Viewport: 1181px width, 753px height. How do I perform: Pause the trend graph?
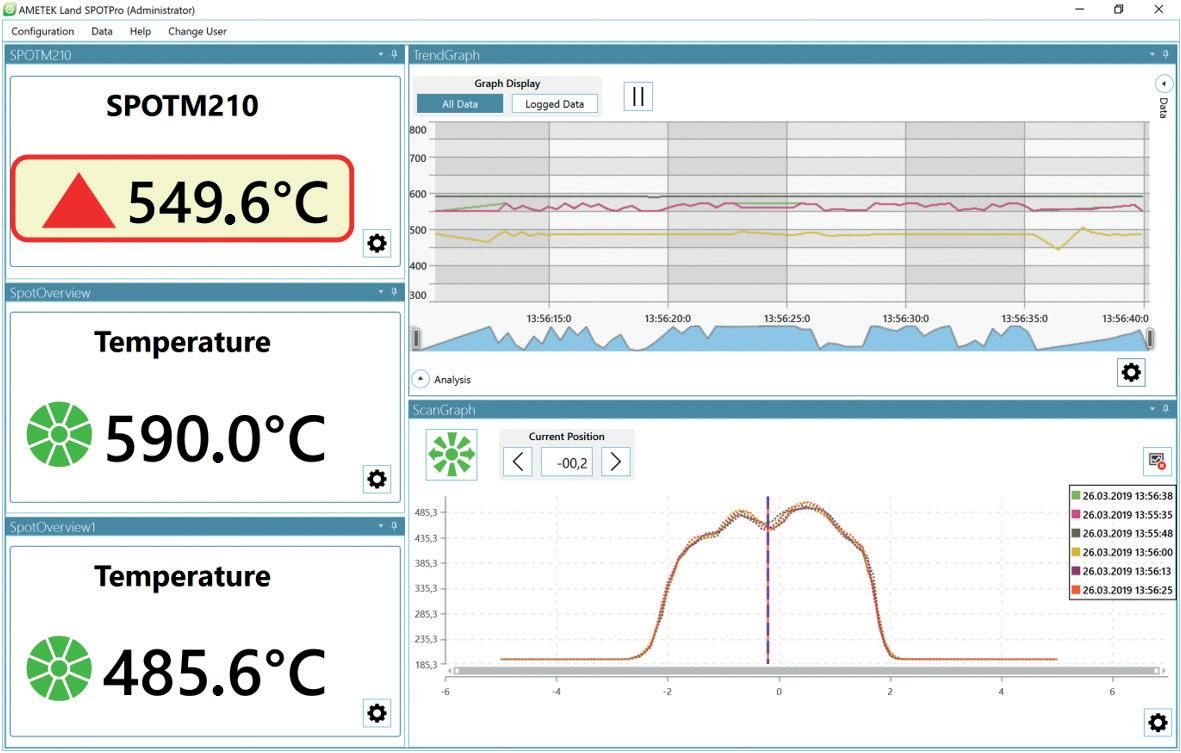point(638,96)
